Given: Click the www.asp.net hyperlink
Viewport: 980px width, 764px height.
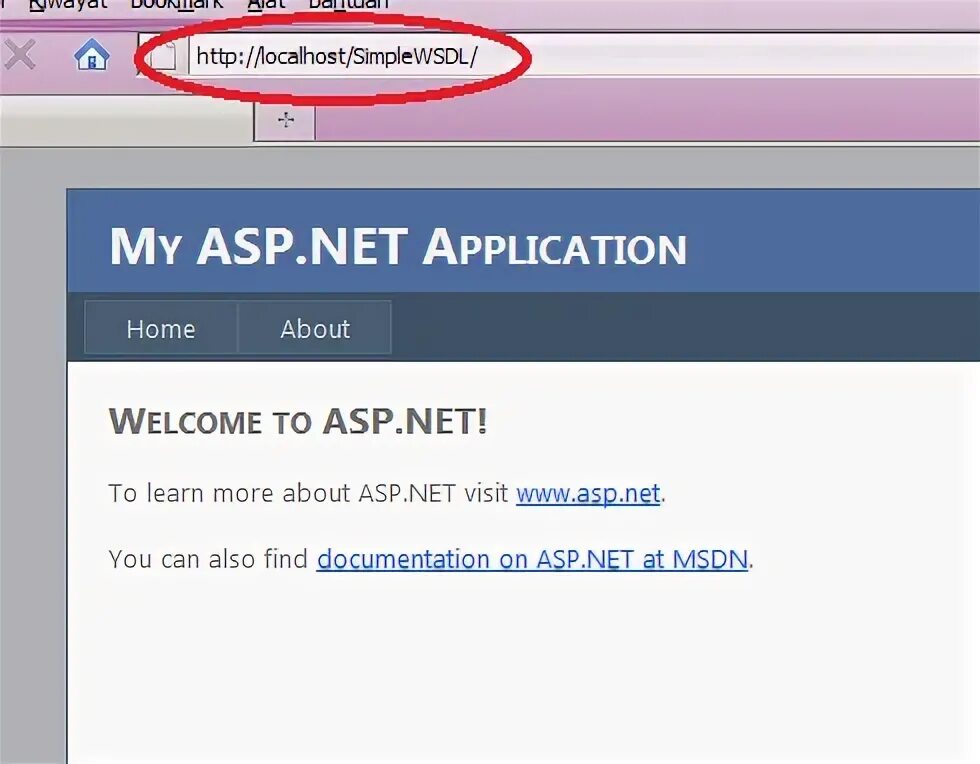Looking at the screenshot, I should point(588,493).
